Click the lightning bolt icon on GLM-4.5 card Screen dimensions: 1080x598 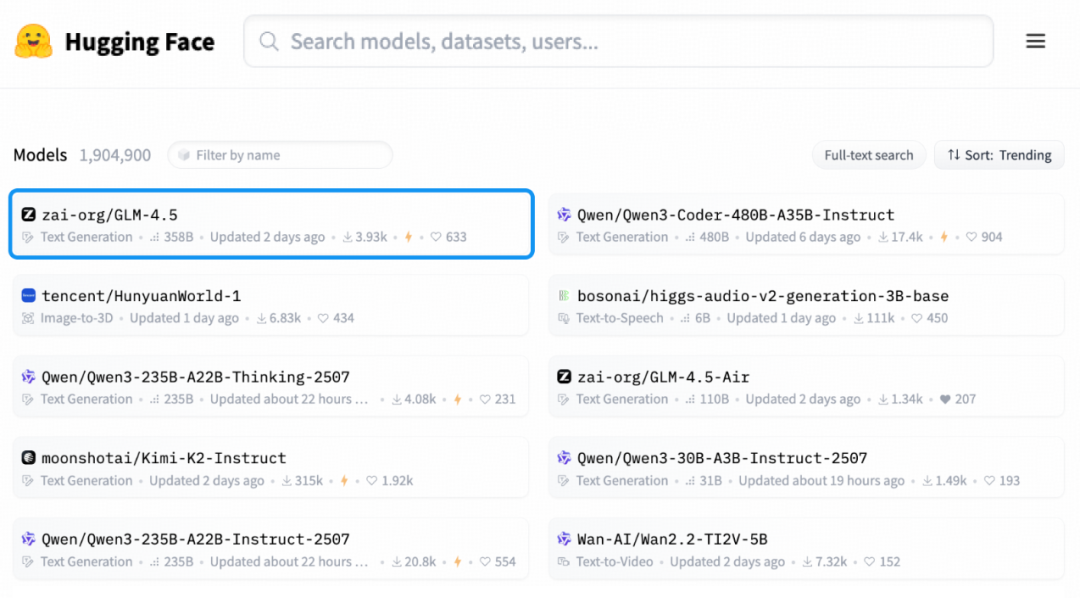point(408,237)
